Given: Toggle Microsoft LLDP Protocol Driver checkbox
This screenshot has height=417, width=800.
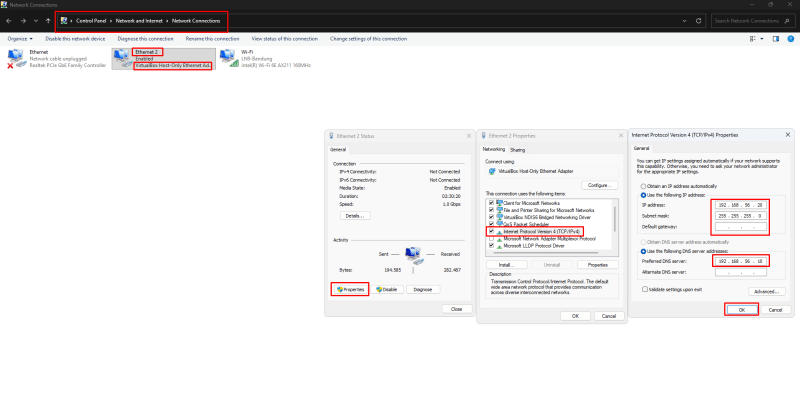Looking at the screenshot, I should [491, 246].
